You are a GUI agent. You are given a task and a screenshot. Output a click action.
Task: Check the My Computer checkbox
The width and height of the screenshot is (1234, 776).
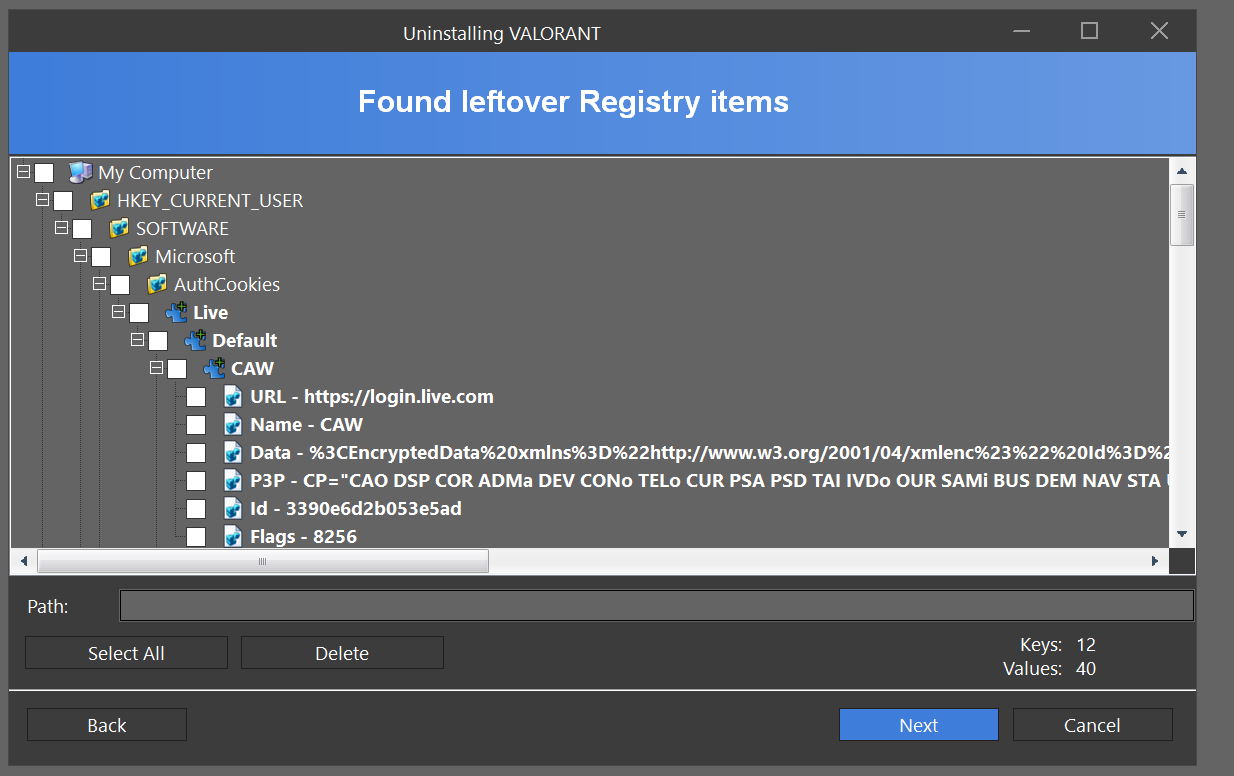coord(44,173)
